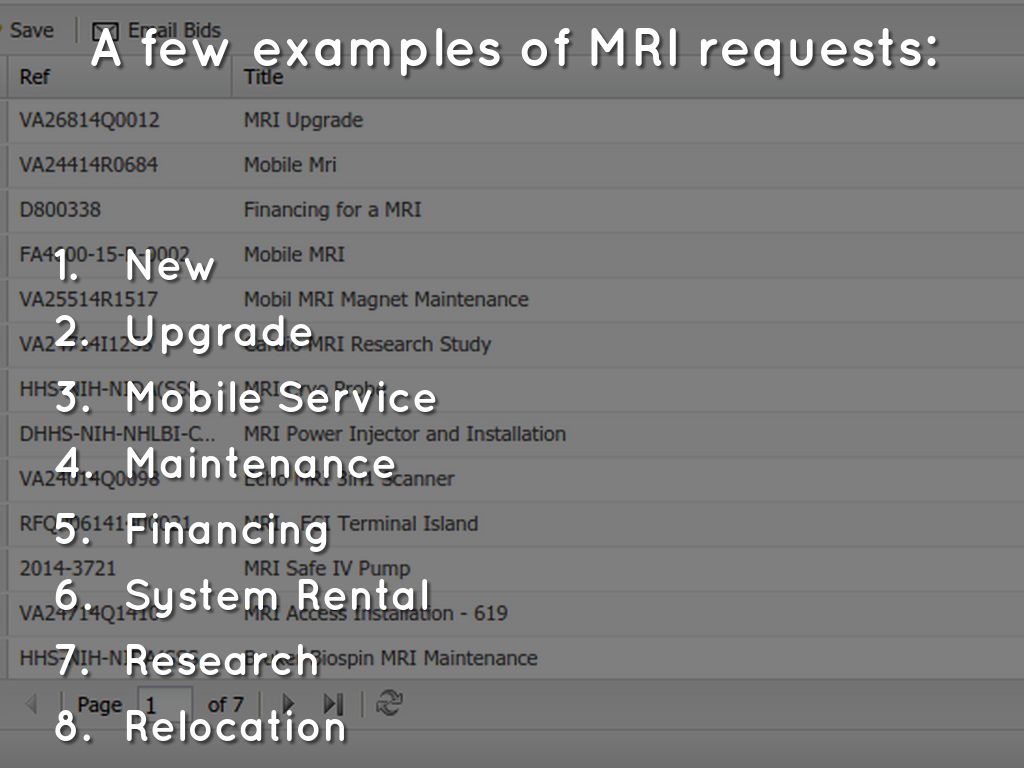The height and width of the screenshot is (768, 1024).
Task: Go to the next page arrow
Action: [x=289, y=704]
